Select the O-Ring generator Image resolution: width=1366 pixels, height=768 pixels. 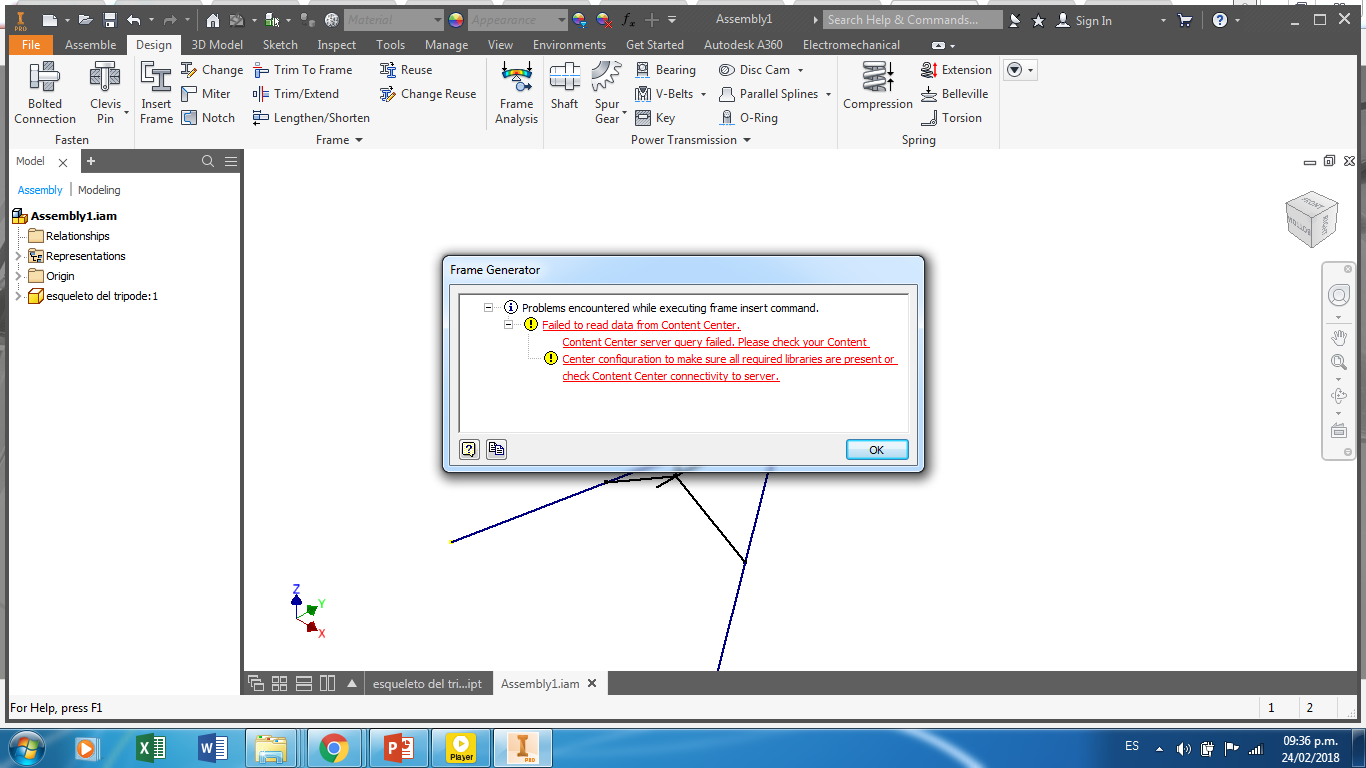click(x=755, y=117)
